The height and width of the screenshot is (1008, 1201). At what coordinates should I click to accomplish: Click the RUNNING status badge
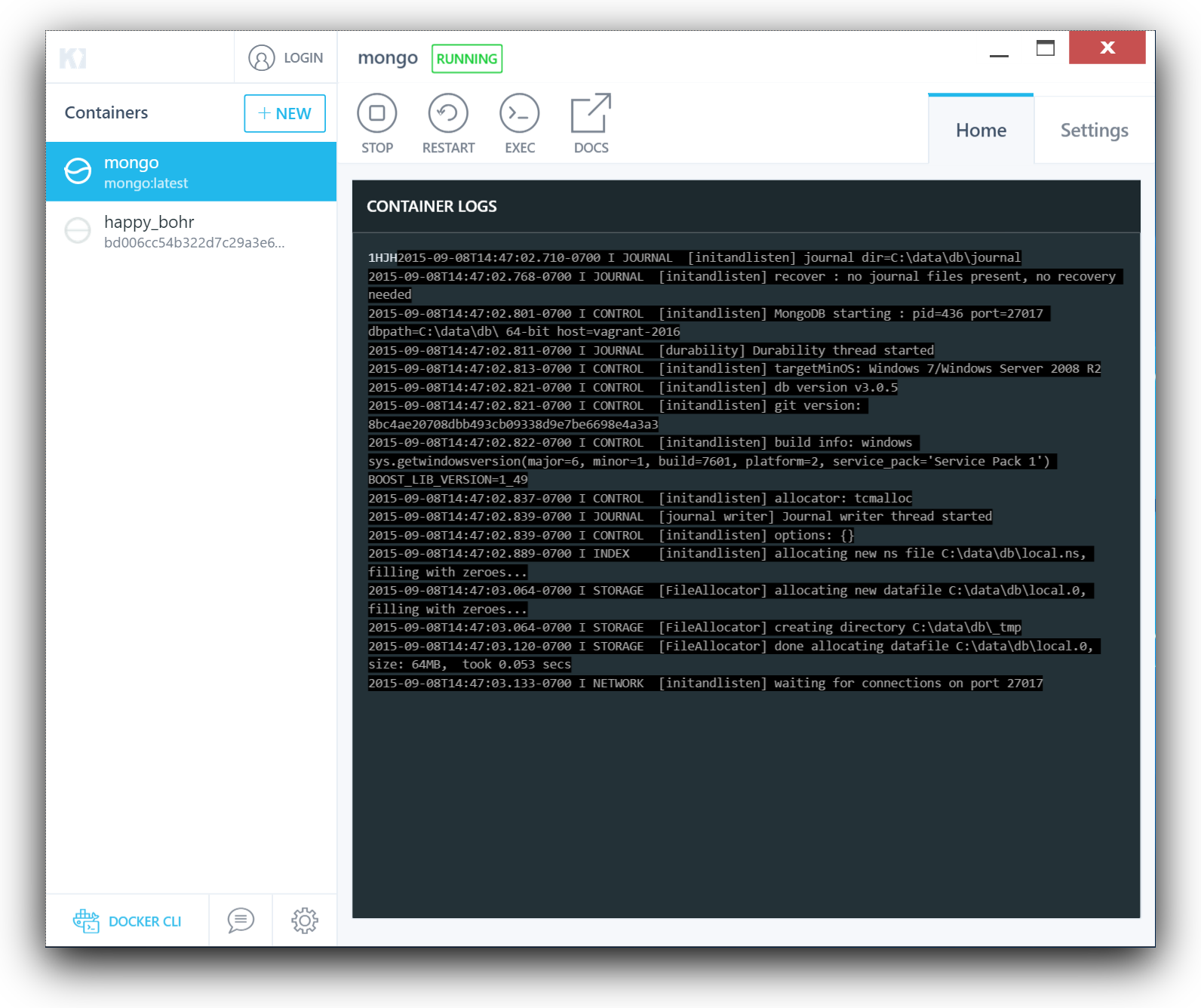[x=467, y=59]
